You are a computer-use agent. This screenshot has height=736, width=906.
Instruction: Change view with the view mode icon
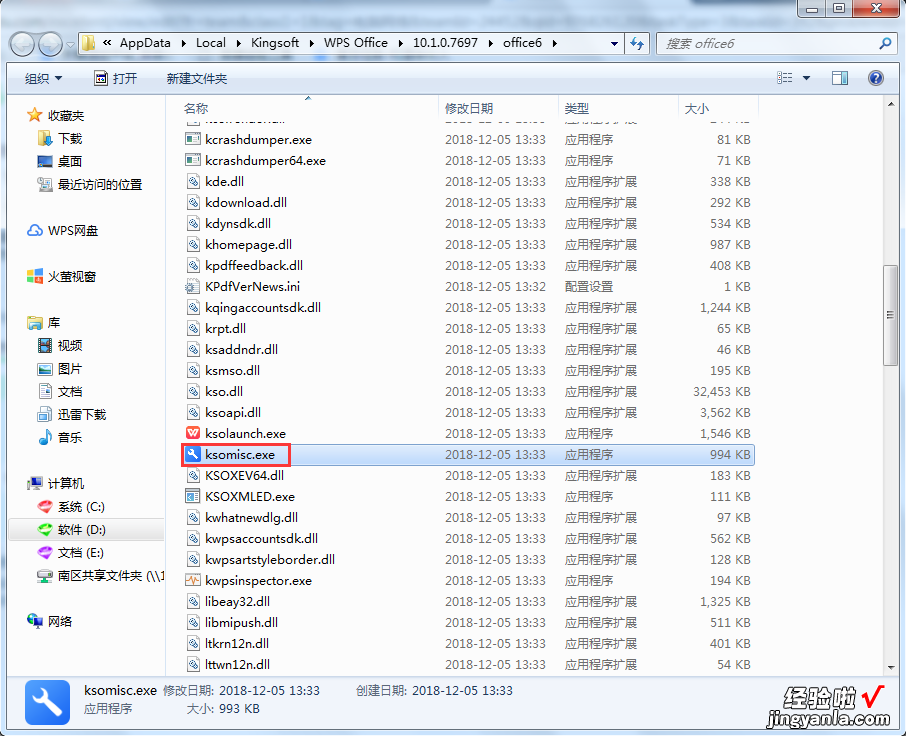785,77
